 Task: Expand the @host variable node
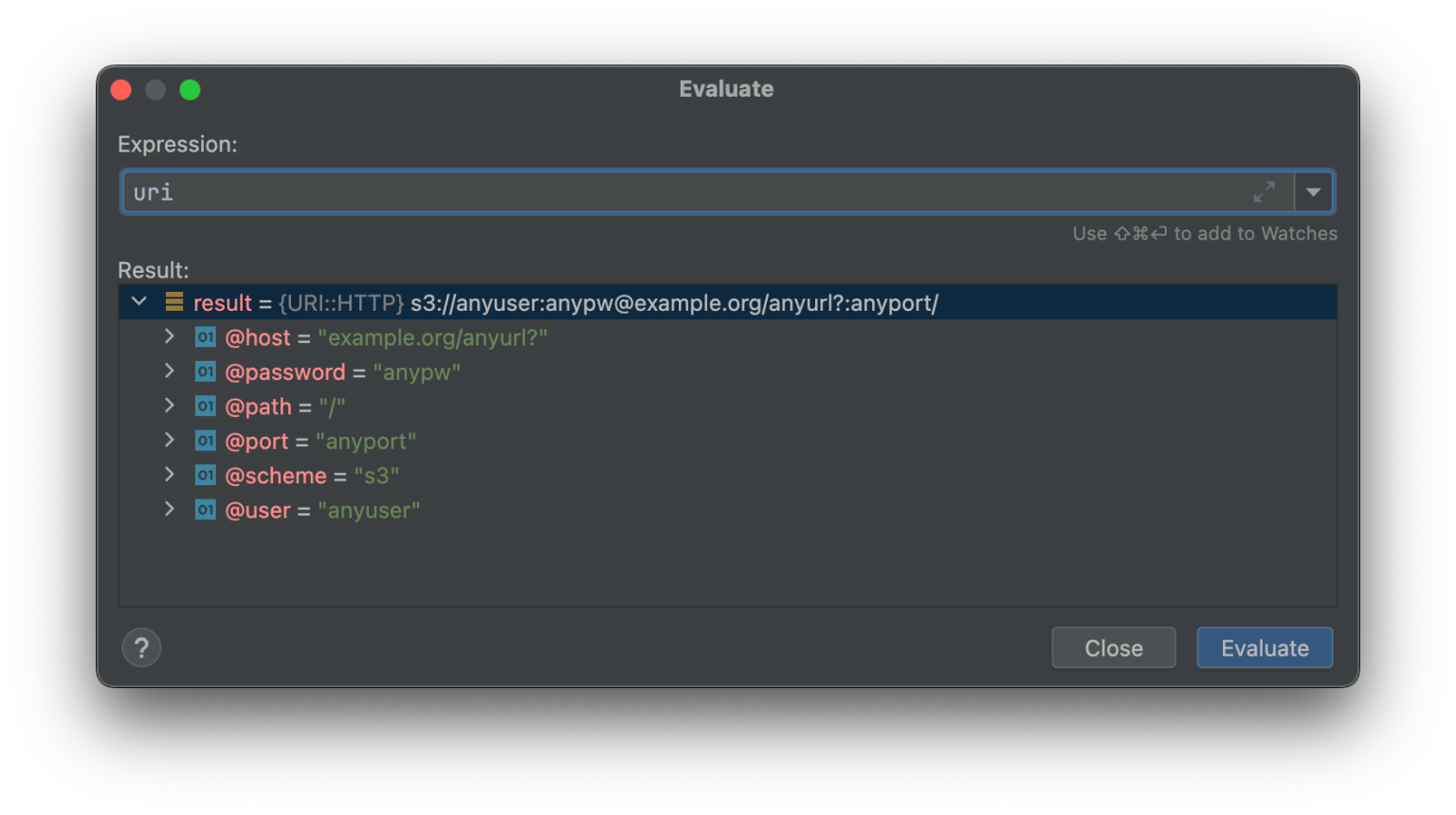(x=170, y=336)
